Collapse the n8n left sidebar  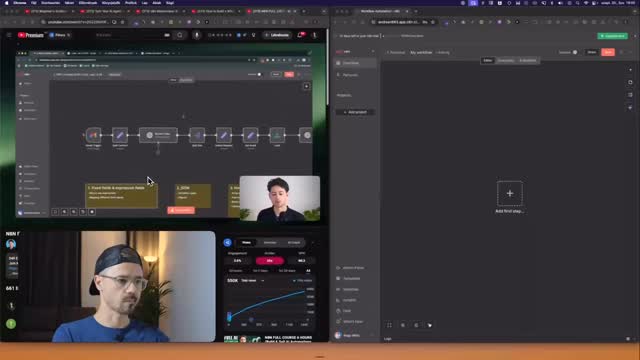[x=373, y=51]
